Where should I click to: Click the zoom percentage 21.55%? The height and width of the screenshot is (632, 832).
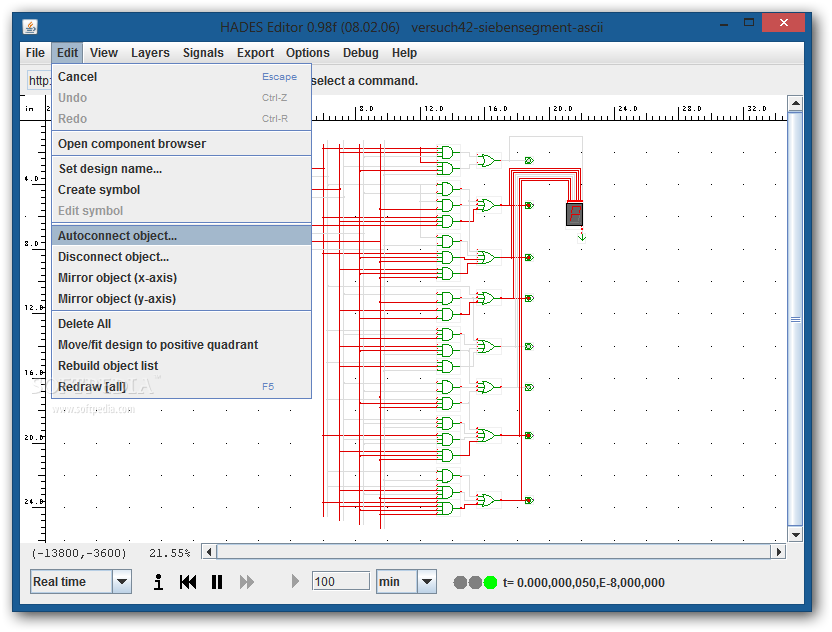[170, 553]
